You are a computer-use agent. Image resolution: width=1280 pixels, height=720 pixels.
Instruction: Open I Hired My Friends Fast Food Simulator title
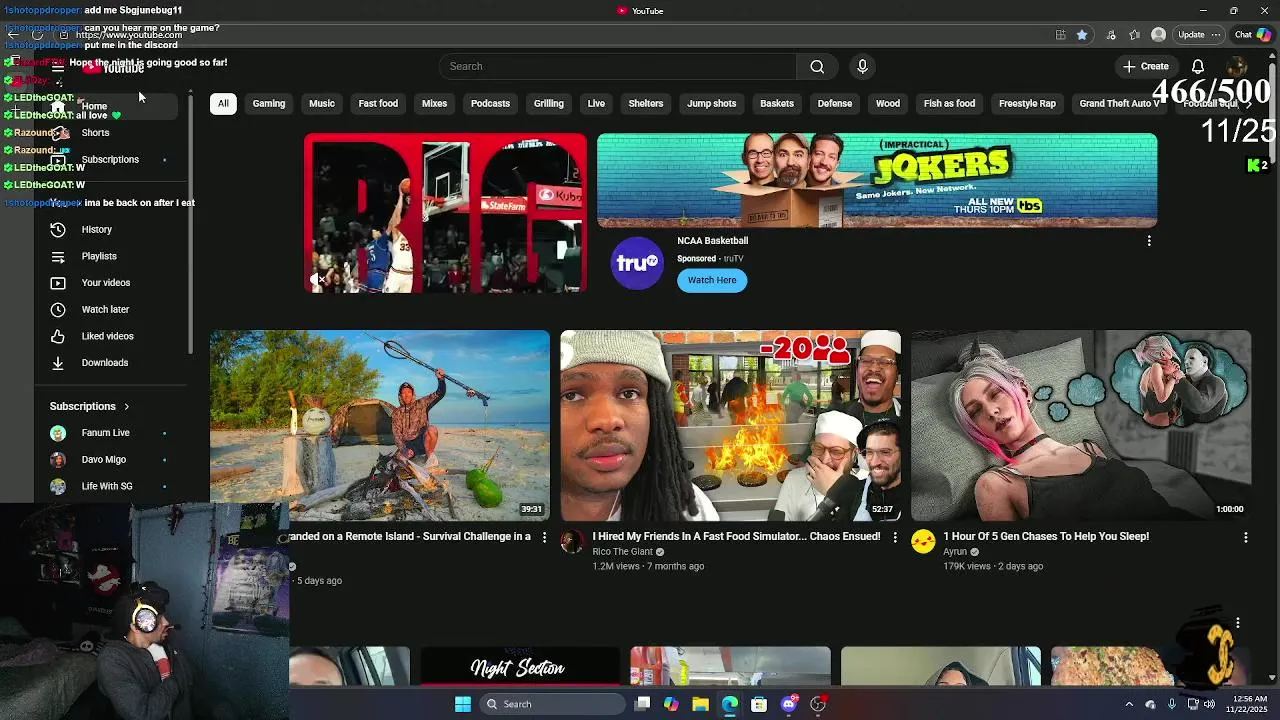(736, 537)
